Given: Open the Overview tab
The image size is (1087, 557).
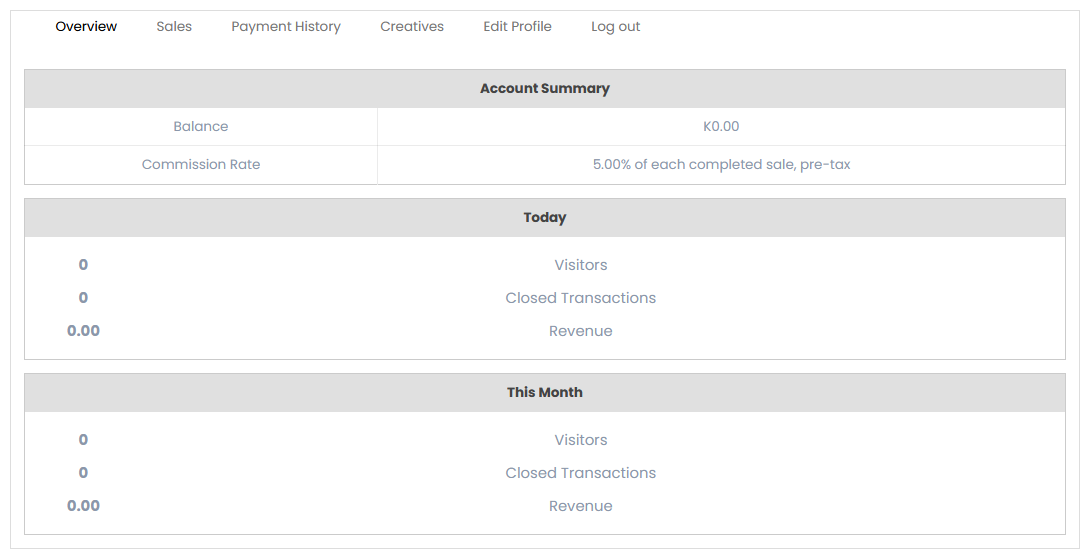Looking at the screenshot, I should click(86, 27).
